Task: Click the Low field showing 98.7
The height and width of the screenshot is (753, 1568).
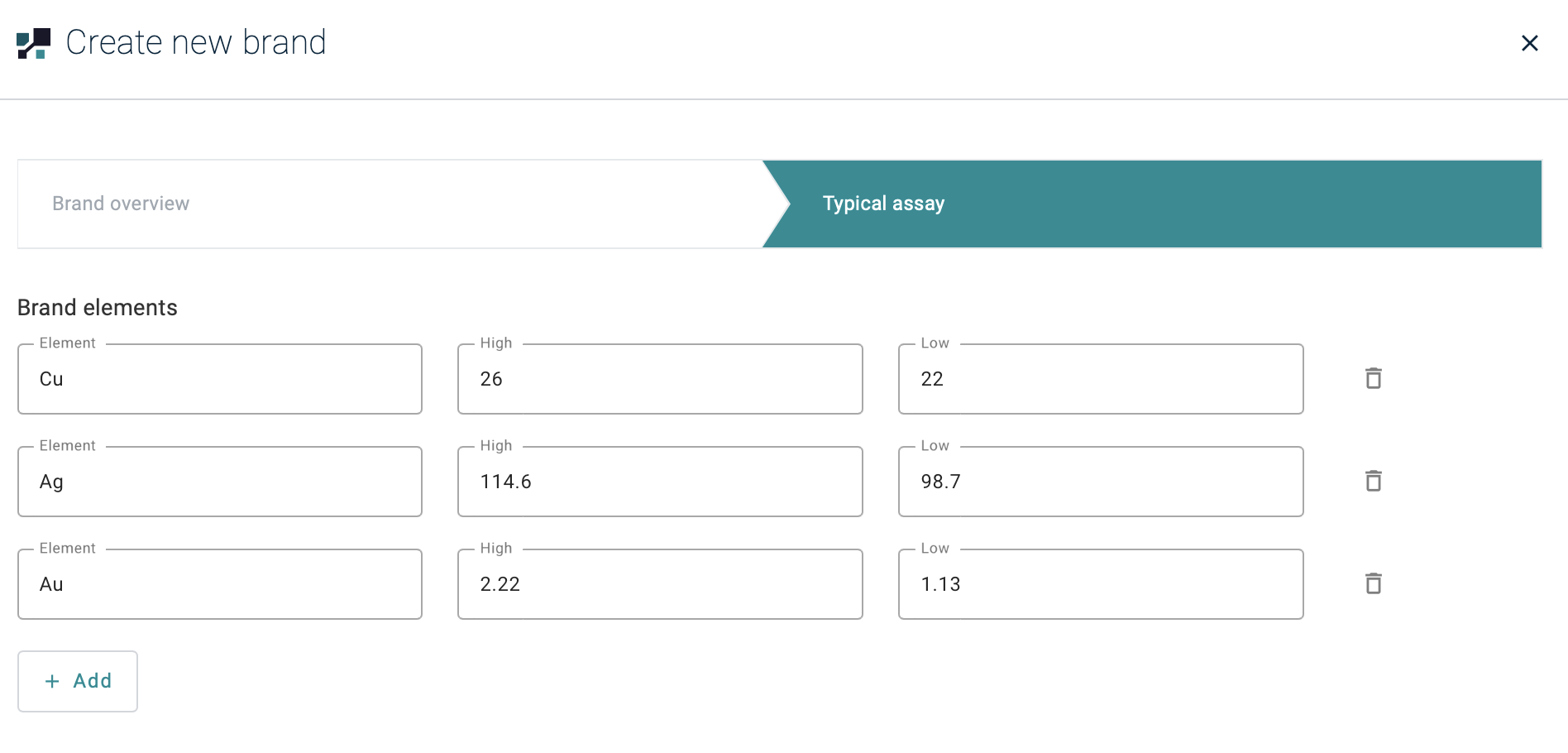Action: (1101, 482)
